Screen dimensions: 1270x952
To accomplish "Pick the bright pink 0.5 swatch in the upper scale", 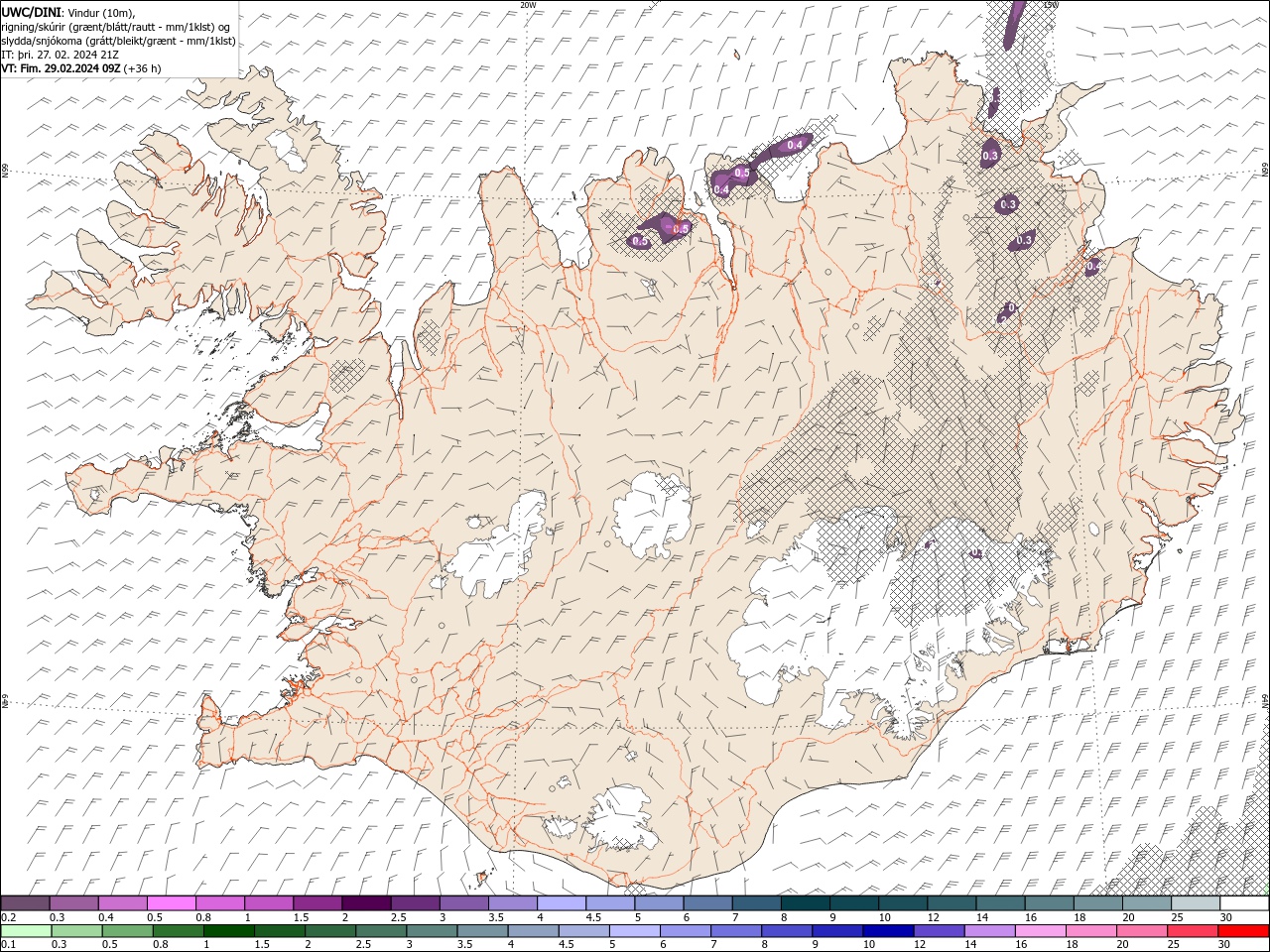I will coord(171,903).
